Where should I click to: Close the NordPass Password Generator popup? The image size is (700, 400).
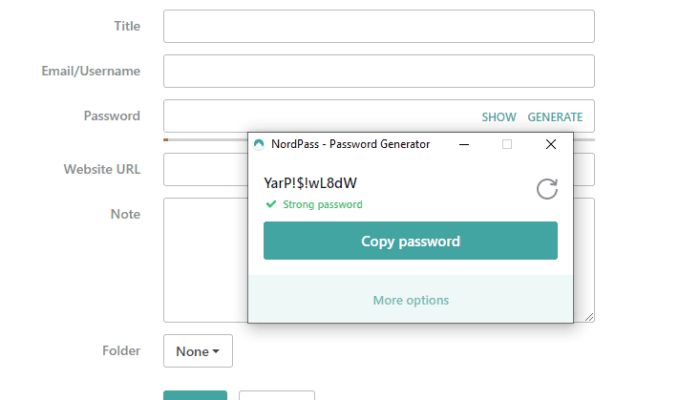tap(551, 144)
